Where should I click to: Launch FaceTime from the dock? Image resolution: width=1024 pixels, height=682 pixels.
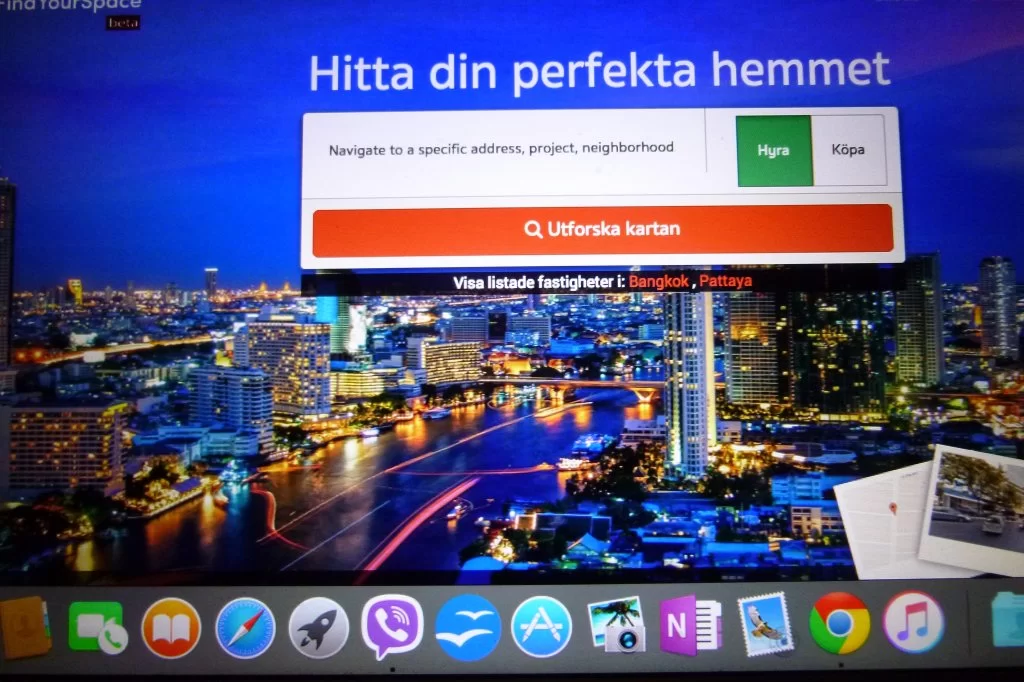[x=97, y=627]
